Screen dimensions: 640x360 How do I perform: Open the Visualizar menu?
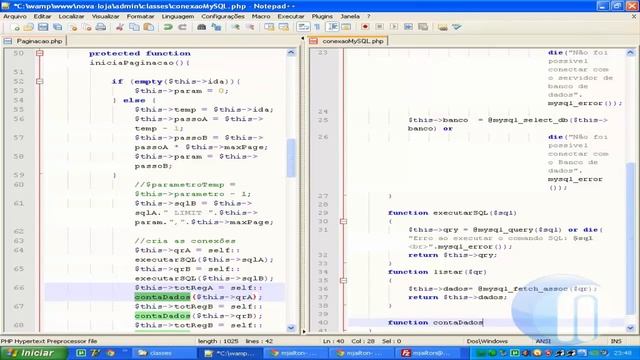pyautogui.click(x=105, y=16)
